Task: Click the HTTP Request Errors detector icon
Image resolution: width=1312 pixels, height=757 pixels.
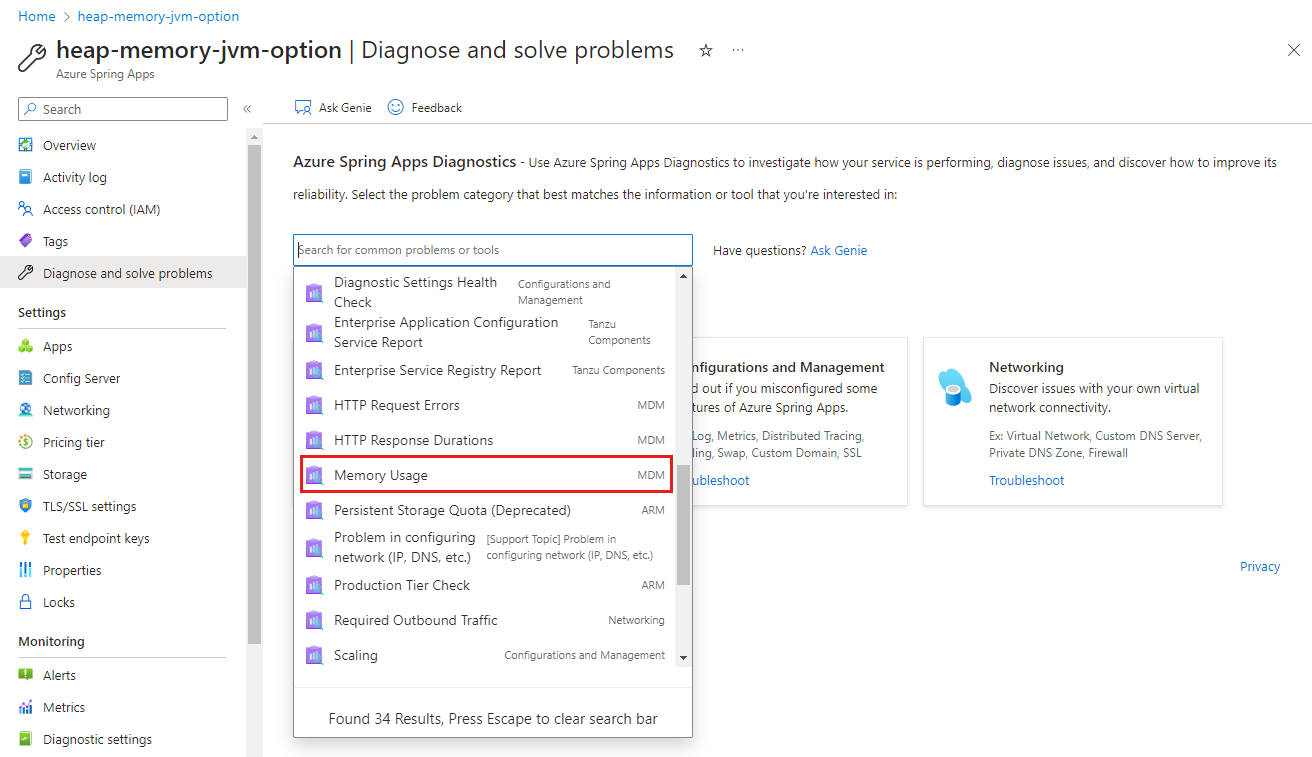Action: 315,405
